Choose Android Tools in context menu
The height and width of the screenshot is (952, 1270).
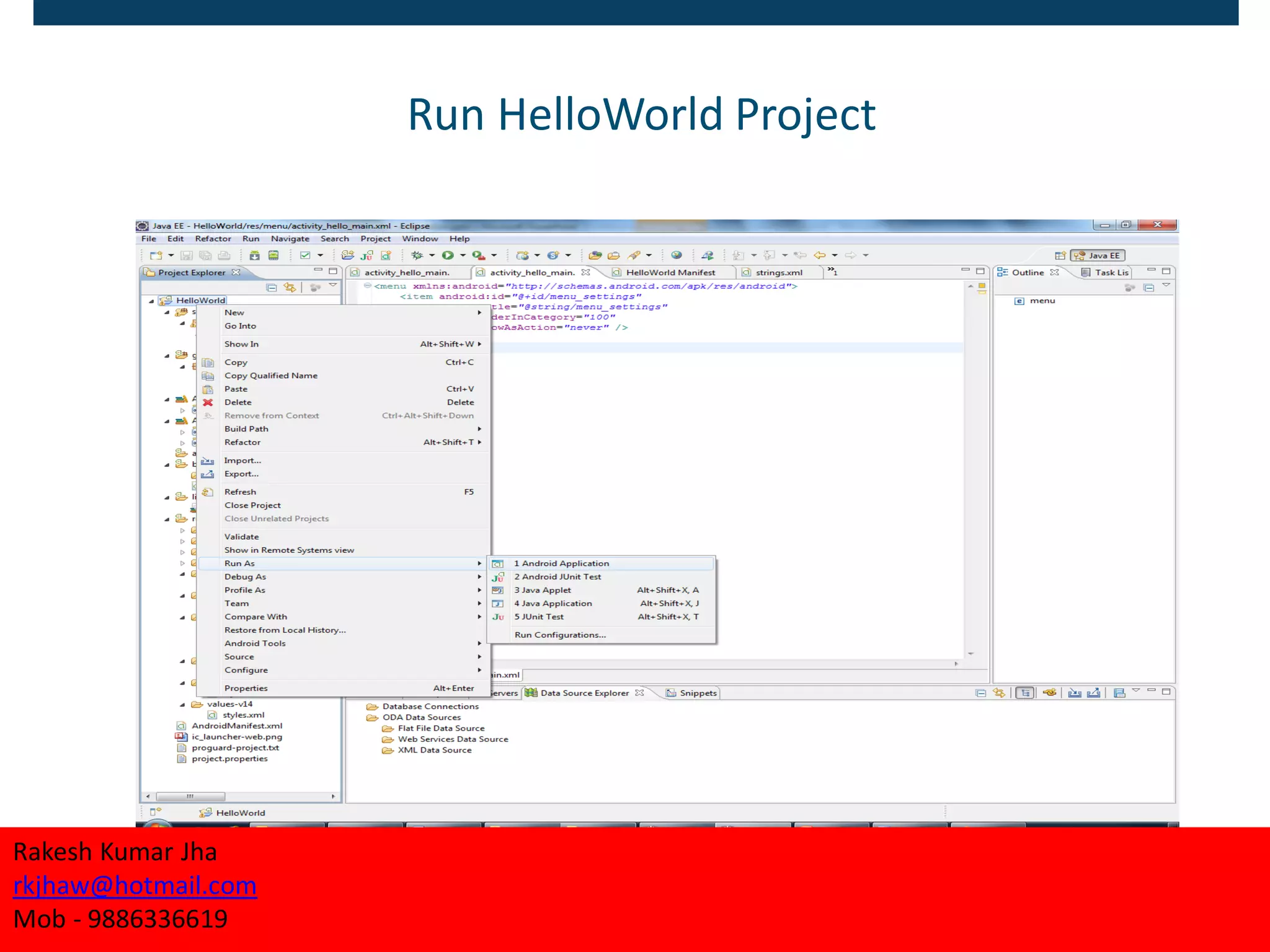click(x=344, y=643)
